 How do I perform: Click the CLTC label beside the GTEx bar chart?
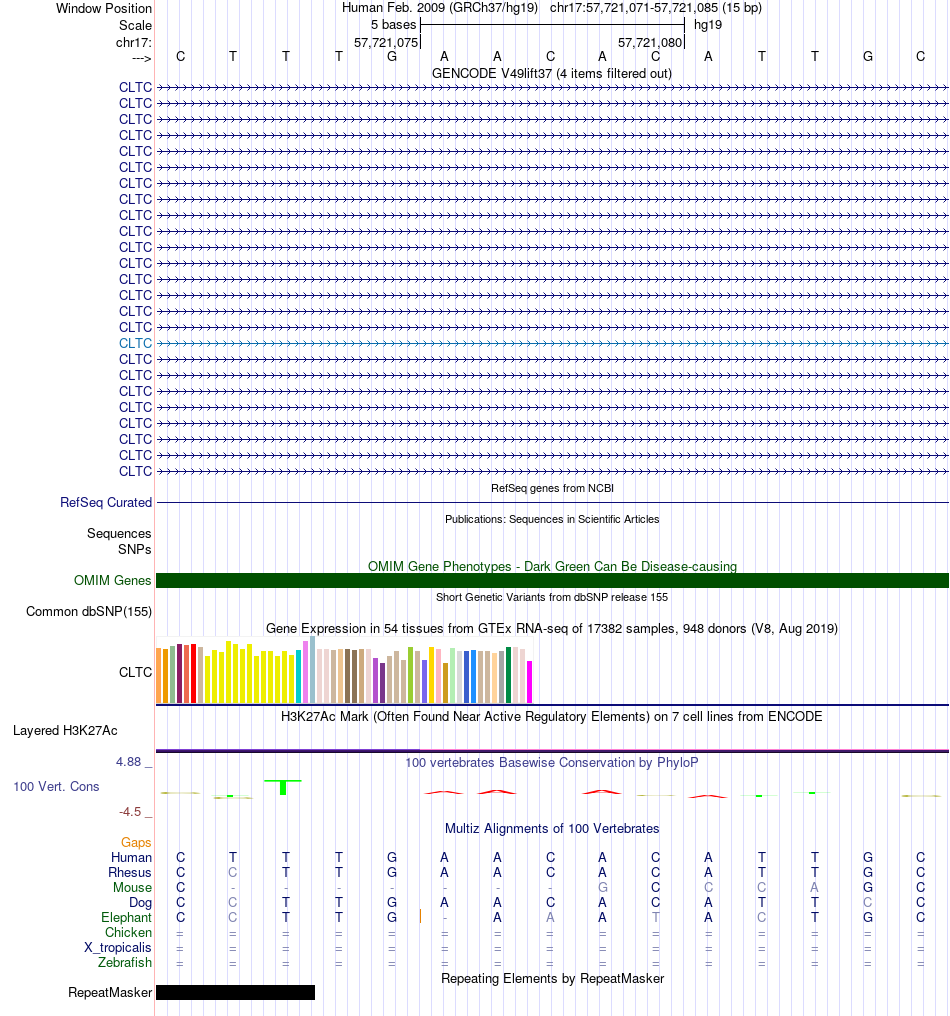[x=135, y=672]
